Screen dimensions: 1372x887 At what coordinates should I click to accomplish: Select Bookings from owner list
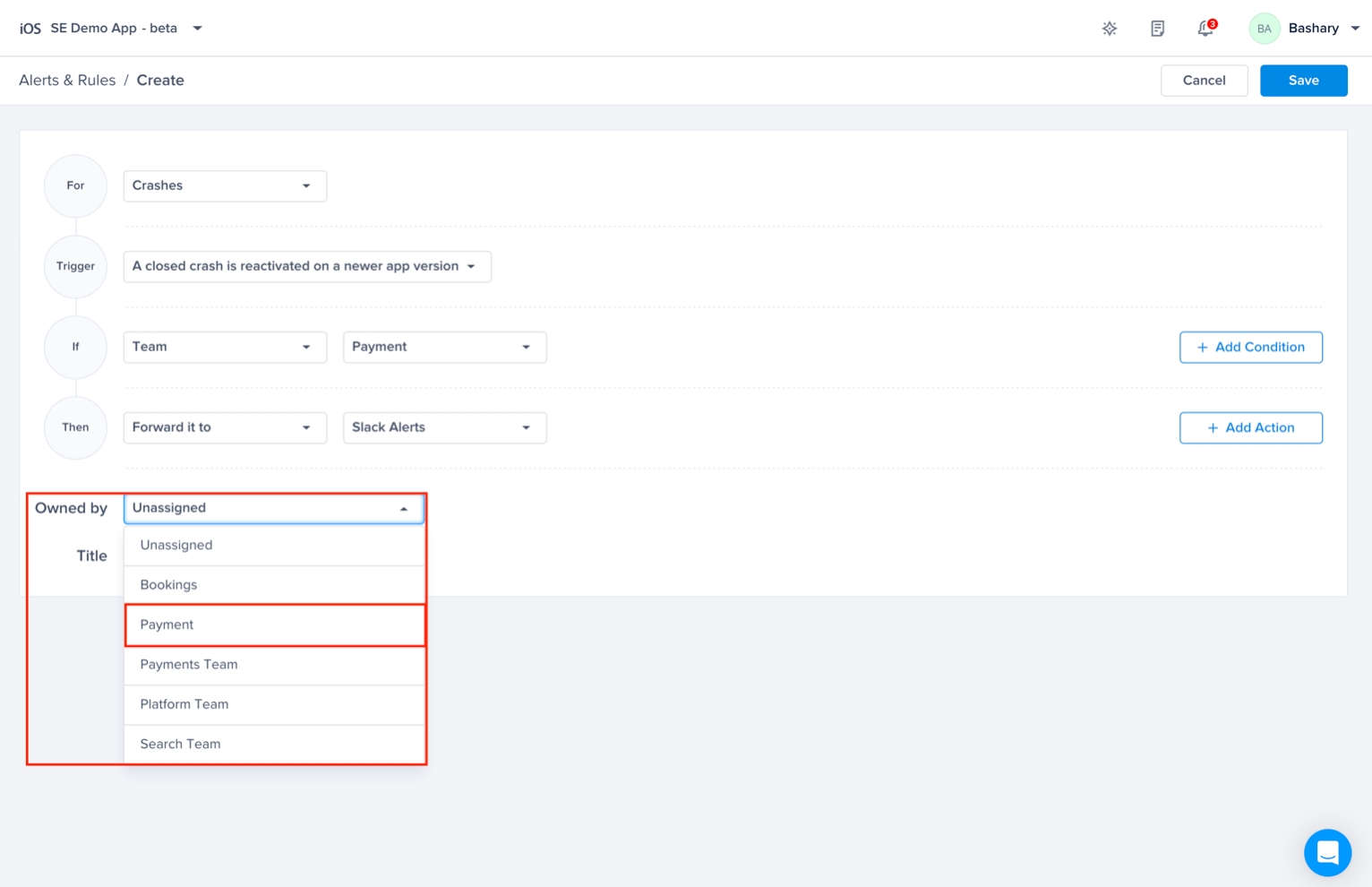click(x=274, y=585)
